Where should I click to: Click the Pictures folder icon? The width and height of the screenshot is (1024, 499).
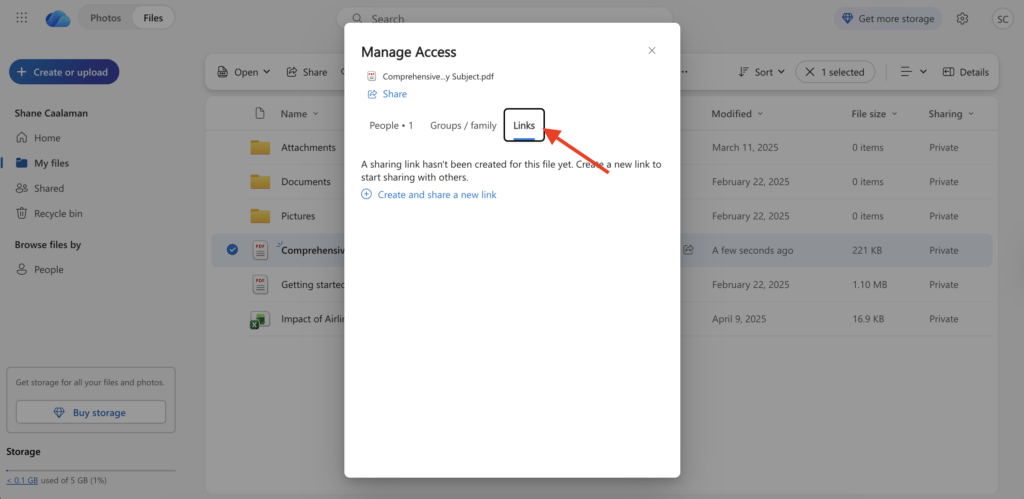point(261,216)
